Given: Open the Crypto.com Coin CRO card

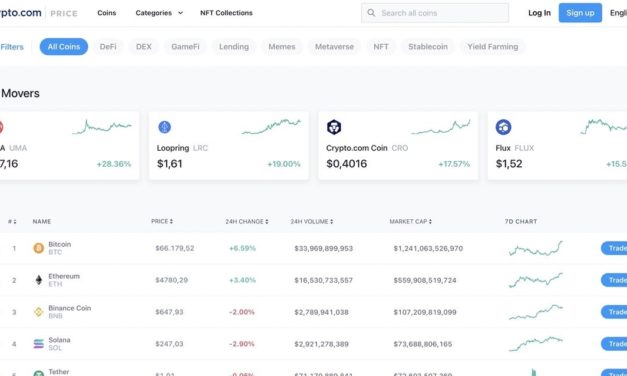Looking at the screenshot, I should [398, 146].
